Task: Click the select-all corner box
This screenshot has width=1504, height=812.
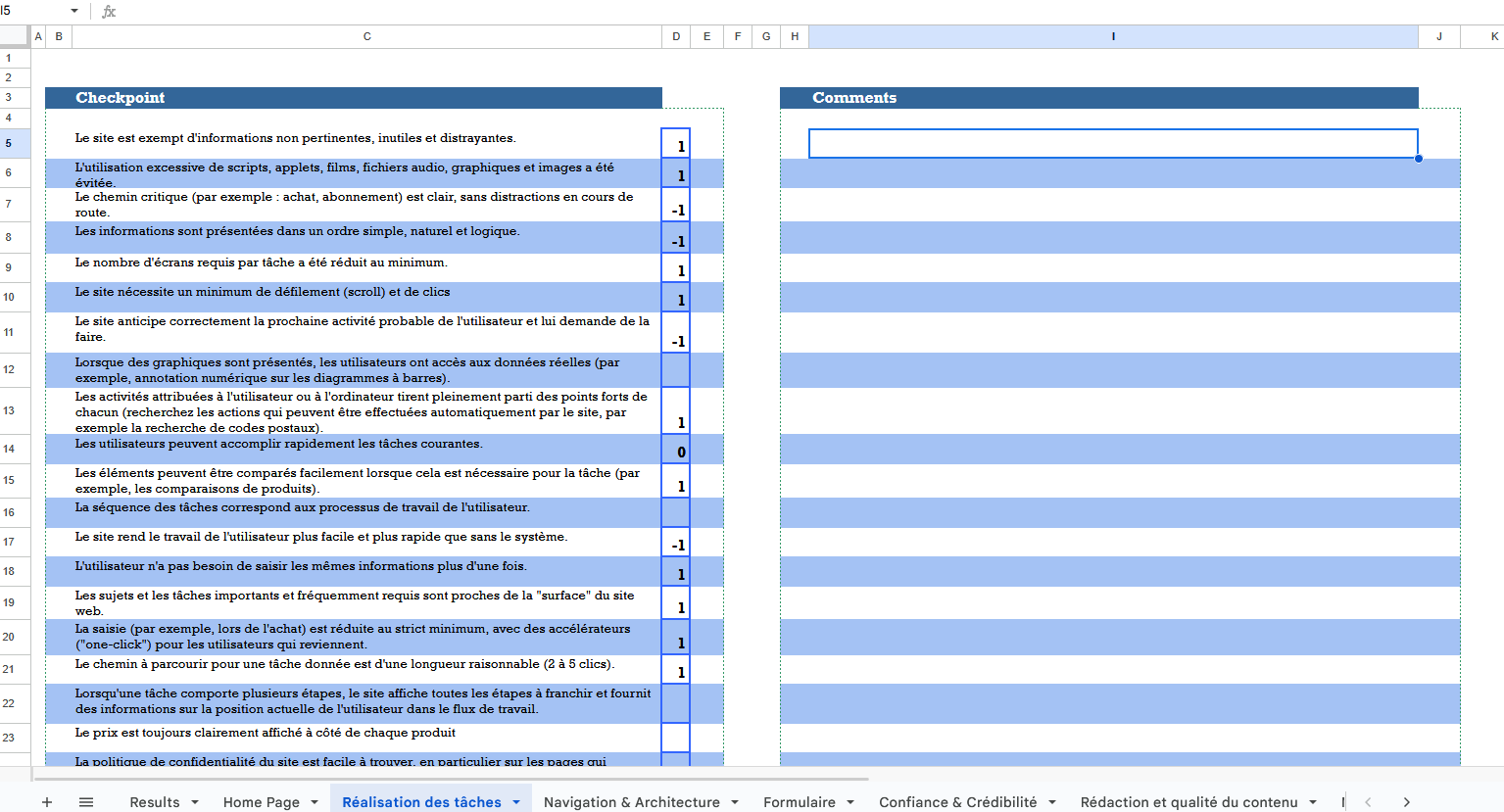Action: click(x=15, y=36)
